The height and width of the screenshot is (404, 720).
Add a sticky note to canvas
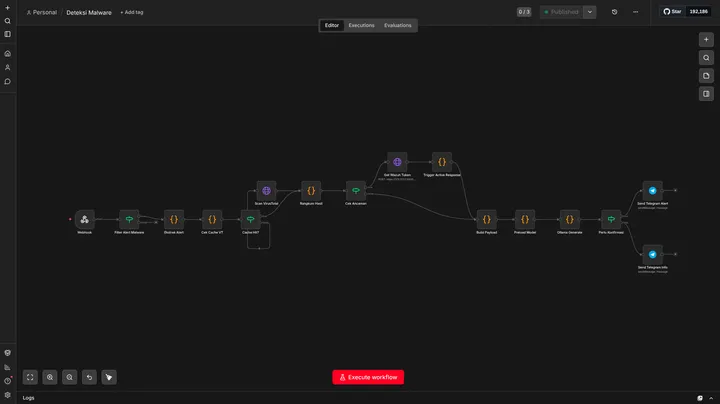point(706,76)
